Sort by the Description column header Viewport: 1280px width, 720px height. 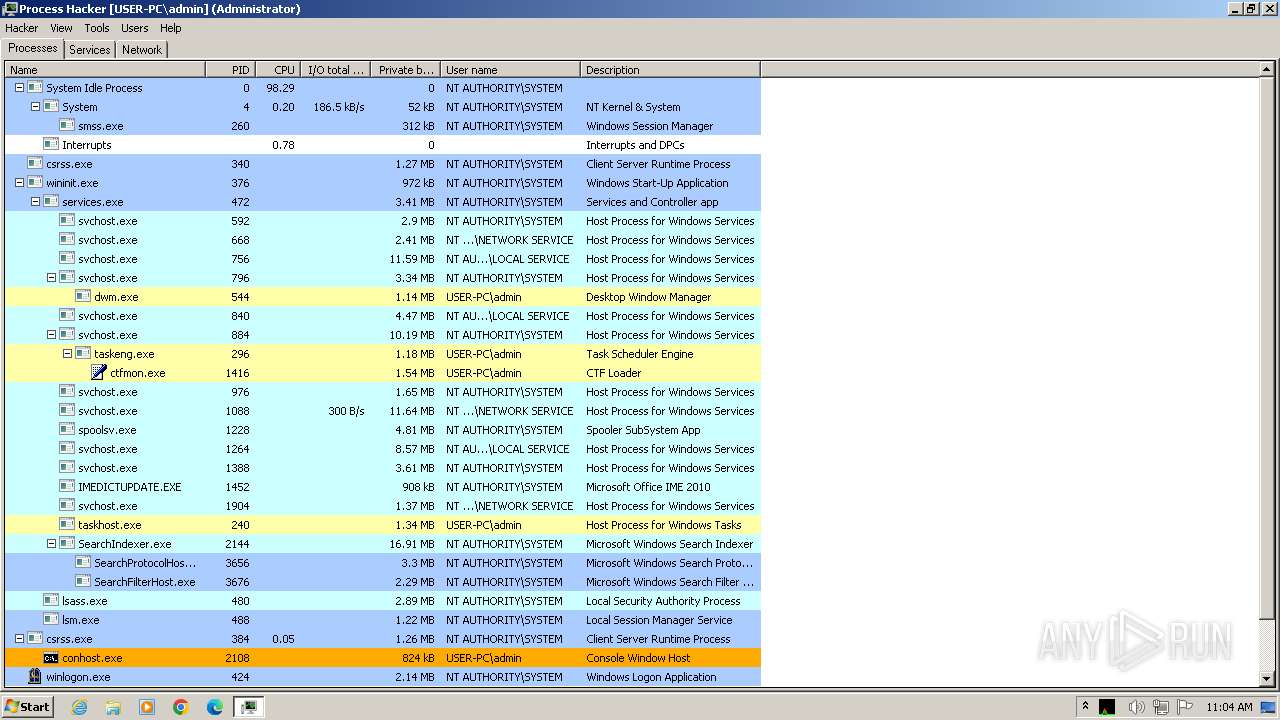(670, 70)
